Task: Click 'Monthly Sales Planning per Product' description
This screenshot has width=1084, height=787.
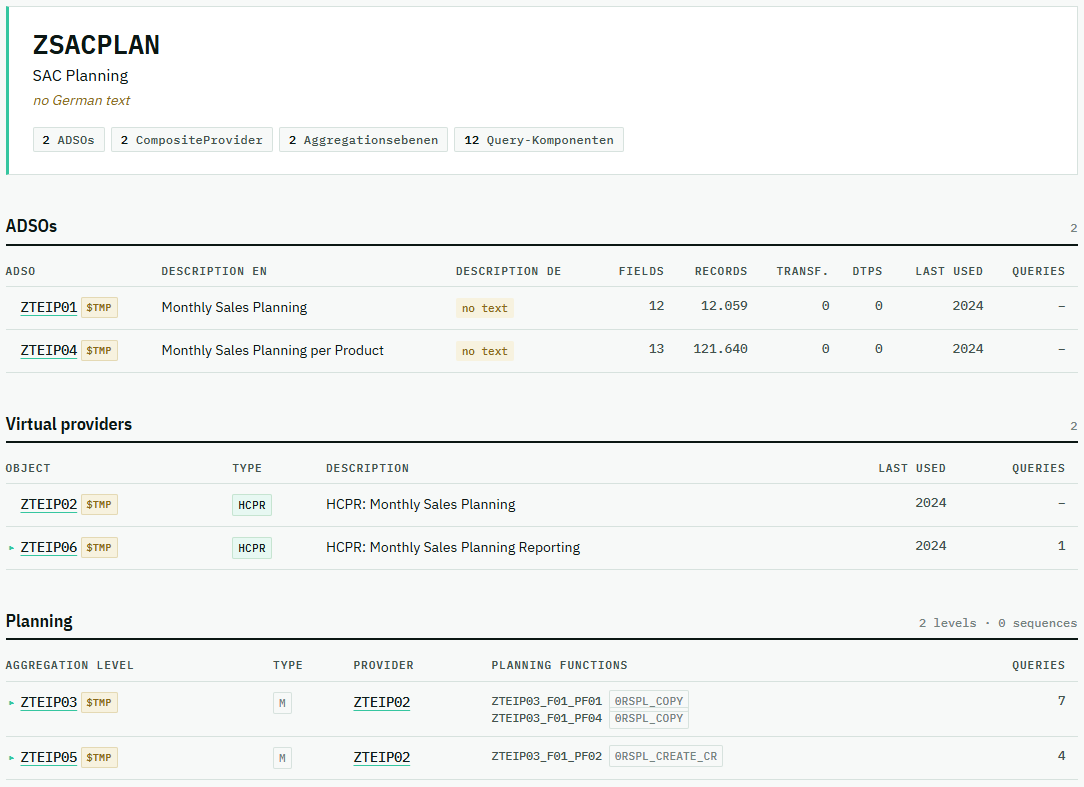Action: pyautogui.click(x=272, y=351)
